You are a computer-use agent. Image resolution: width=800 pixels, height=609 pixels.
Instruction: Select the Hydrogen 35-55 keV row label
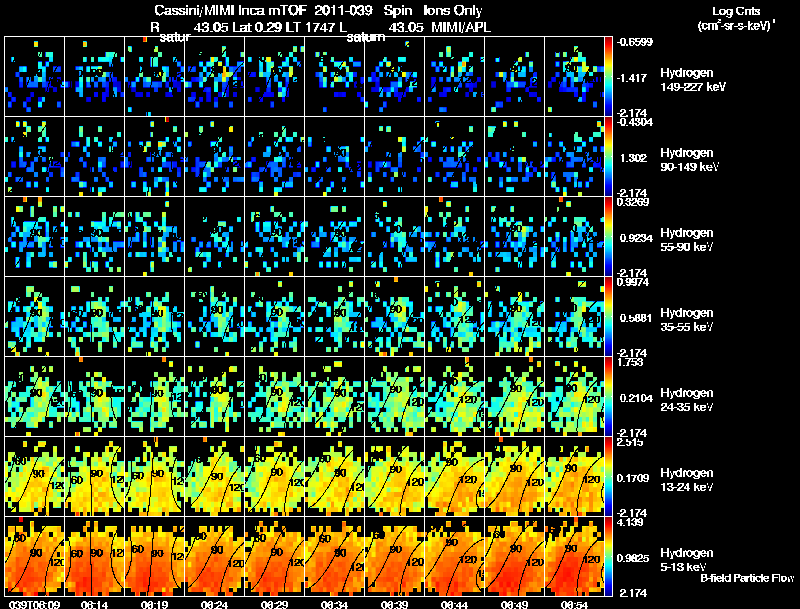[686, 320]
